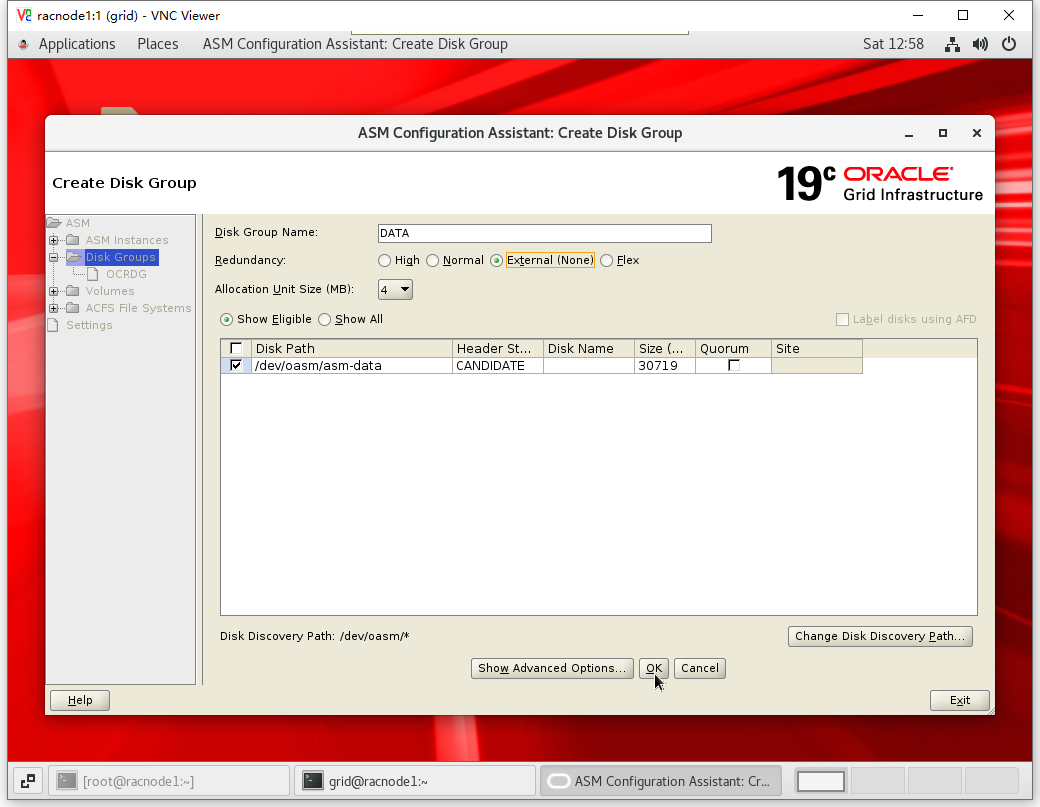Expand the Volumes tree node

[x=54, y=291]
